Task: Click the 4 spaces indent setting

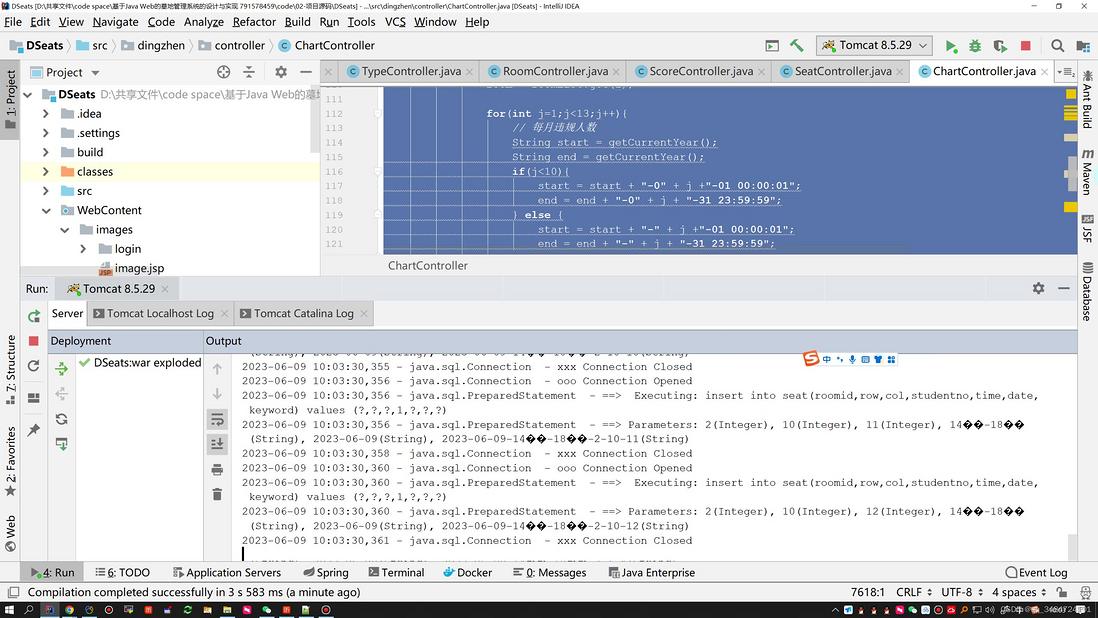Action: coord(1017,592)
